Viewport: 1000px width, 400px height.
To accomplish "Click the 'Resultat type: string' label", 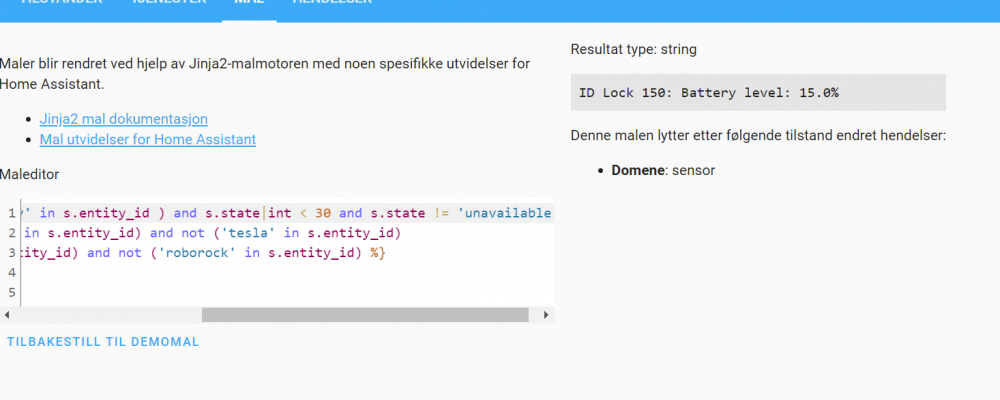I will point(633,49).
